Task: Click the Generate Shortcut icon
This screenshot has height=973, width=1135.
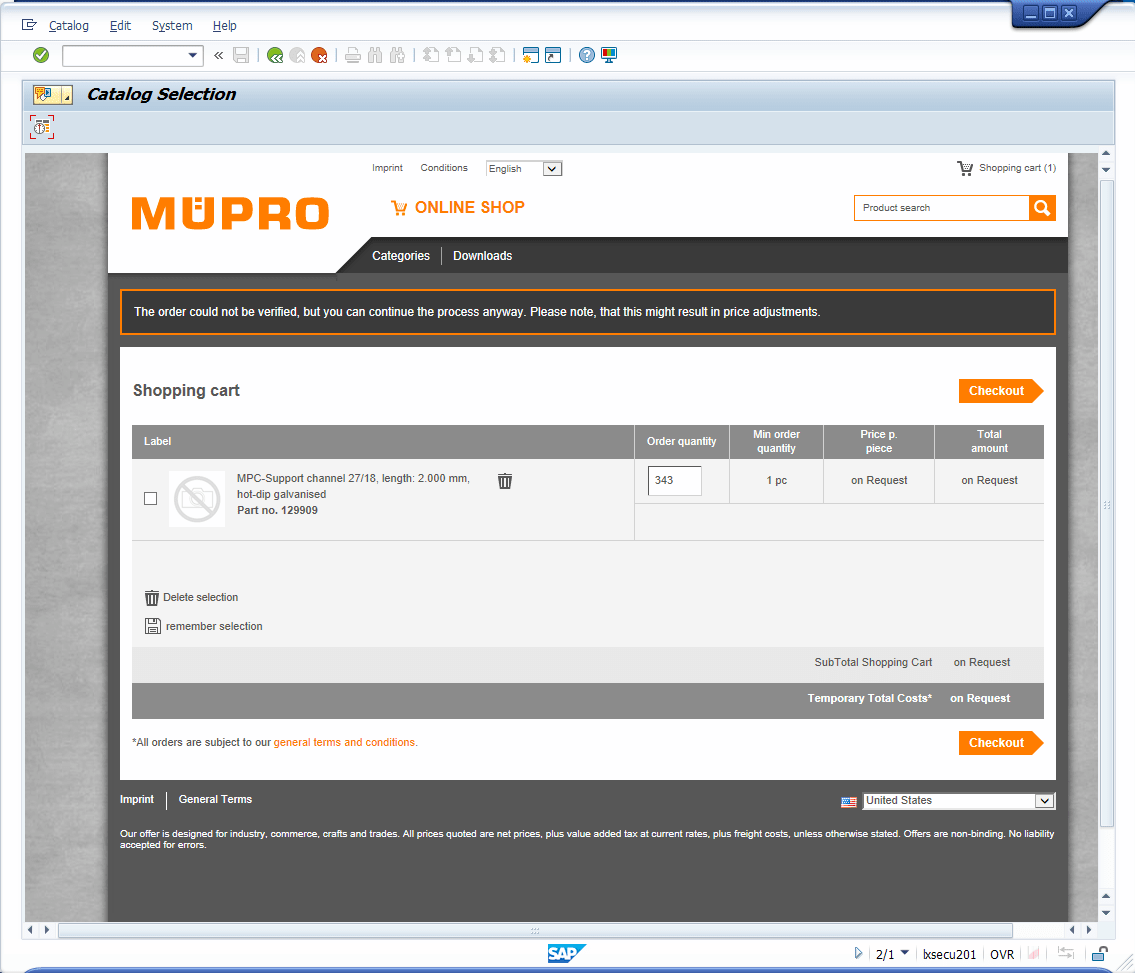Action: pos(553,55)
